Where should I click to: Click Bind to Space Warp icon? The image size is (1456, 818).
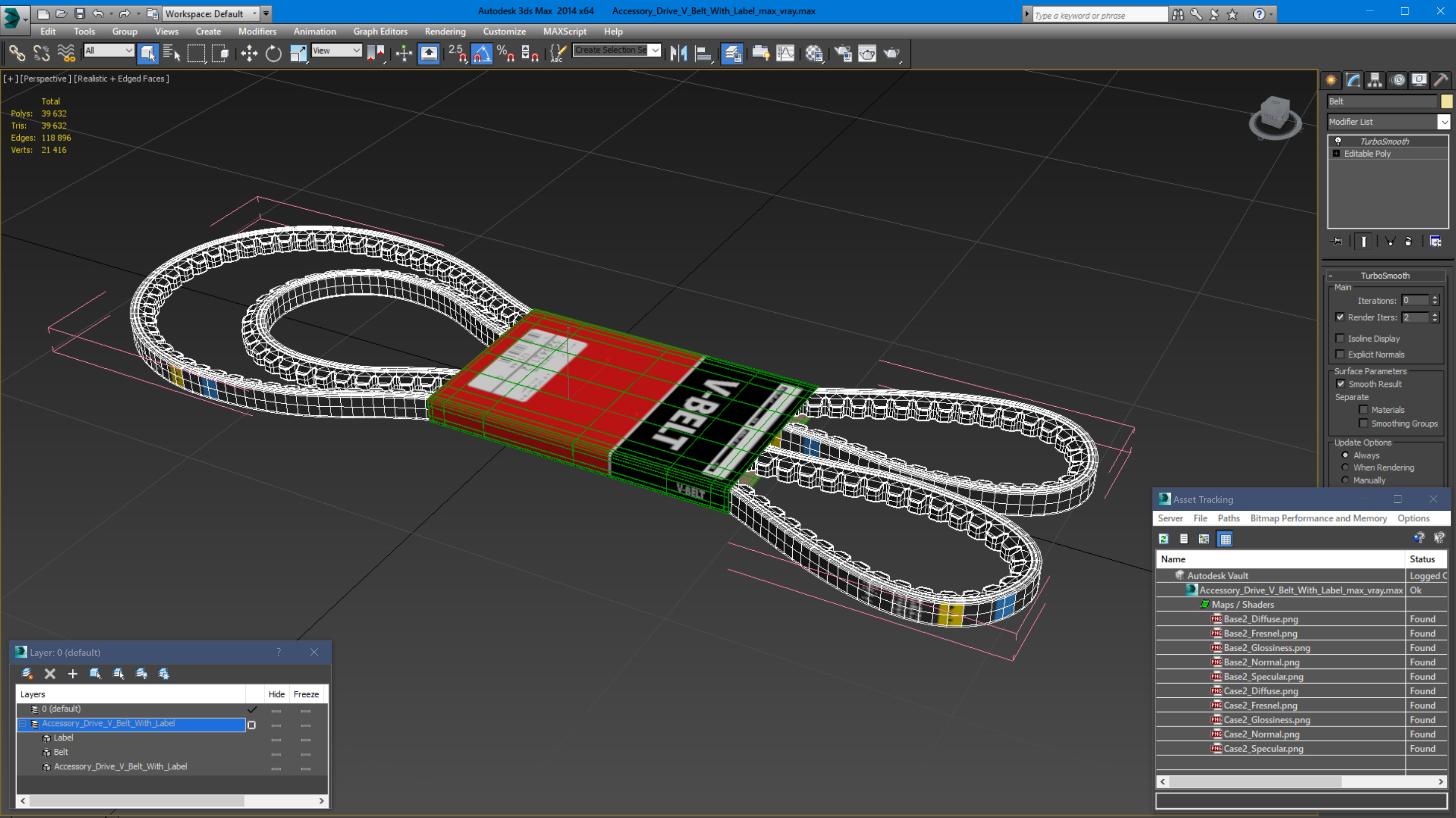(66, 53)
